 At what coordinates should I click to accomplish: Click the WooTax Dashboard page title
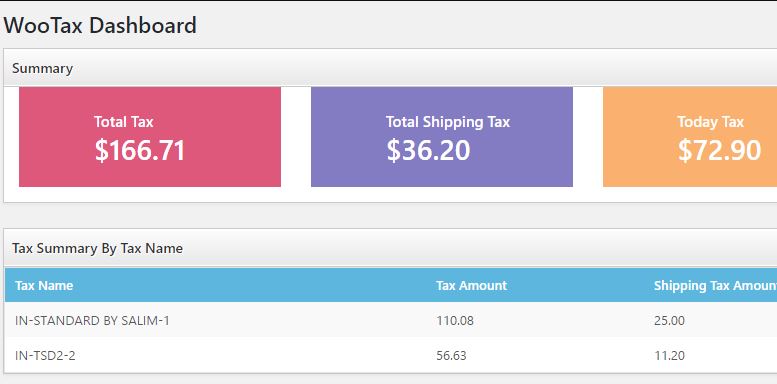coord(100,25)
